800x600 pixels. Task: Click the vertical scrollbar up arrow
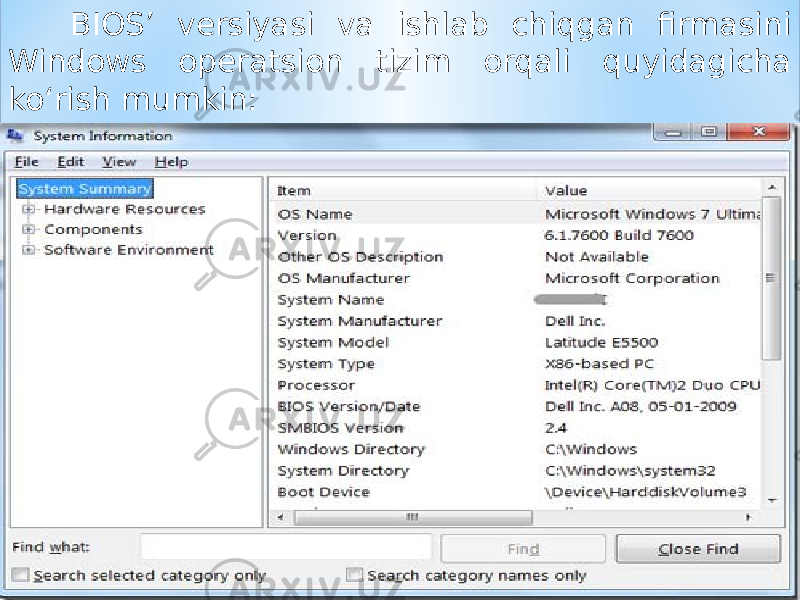click(x=772, y=188)
